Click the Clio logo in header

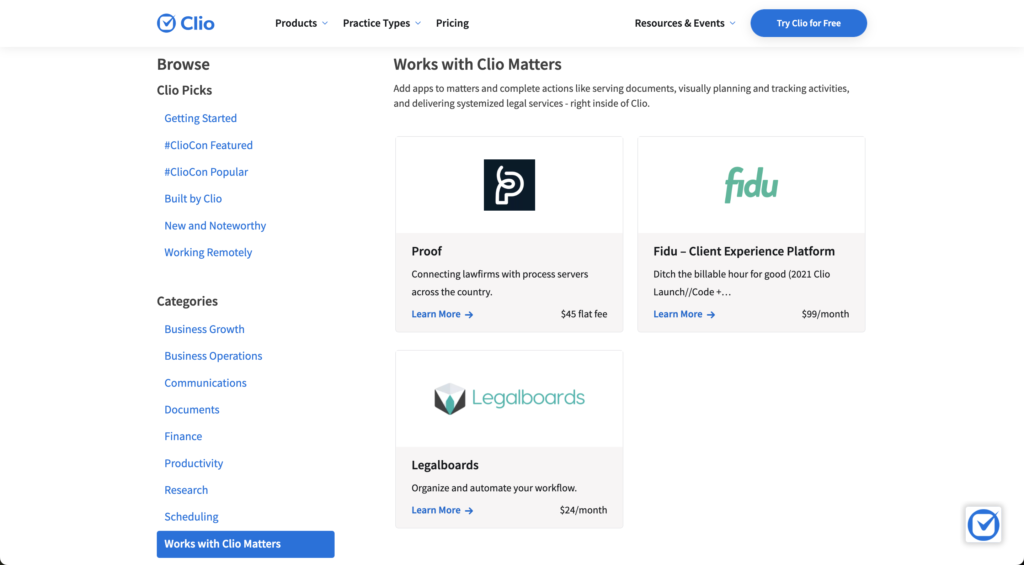pyautogui.click(x=186, y=23)
